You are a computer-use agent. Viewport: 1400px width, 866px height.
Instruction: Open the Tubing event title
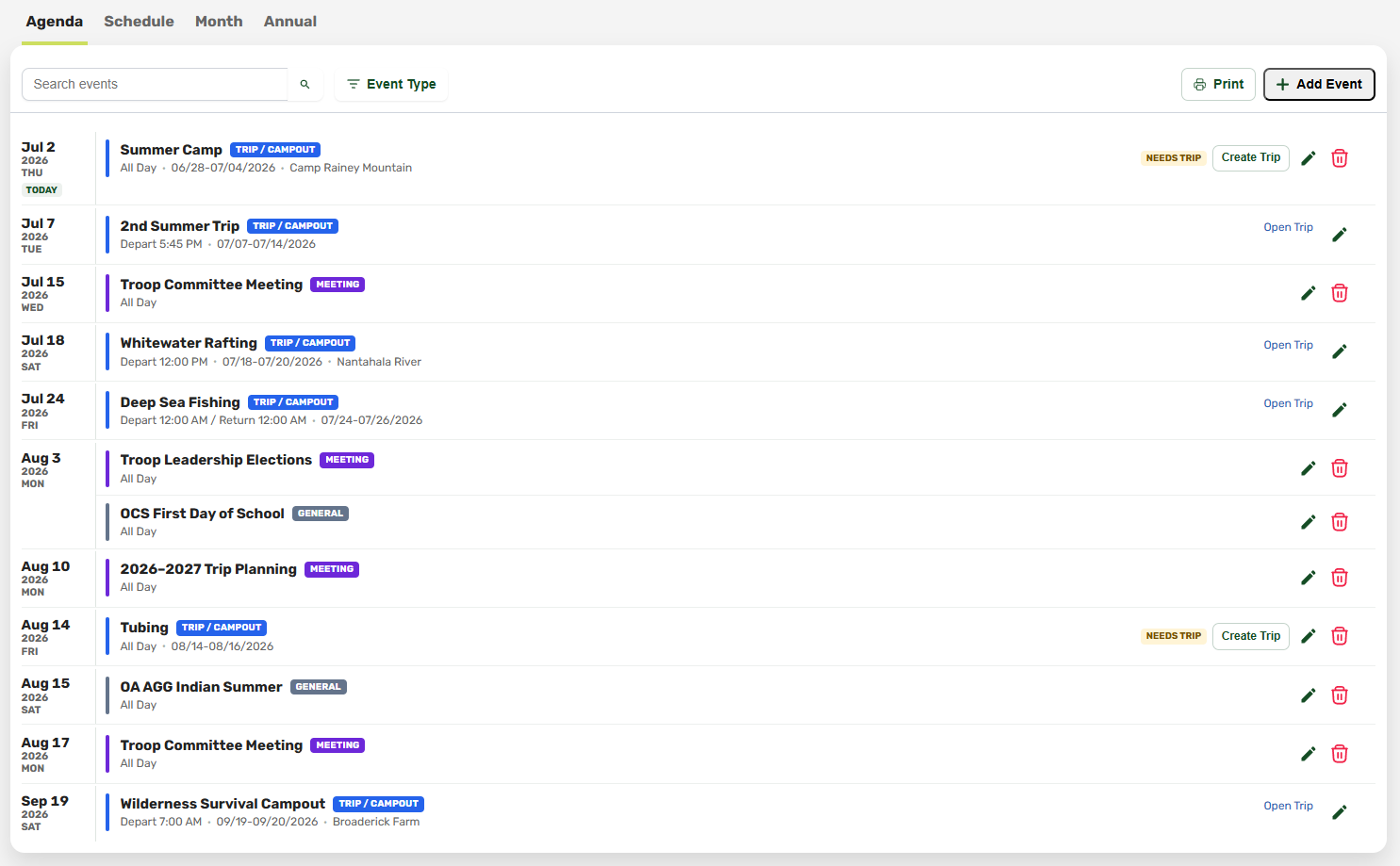144,628
